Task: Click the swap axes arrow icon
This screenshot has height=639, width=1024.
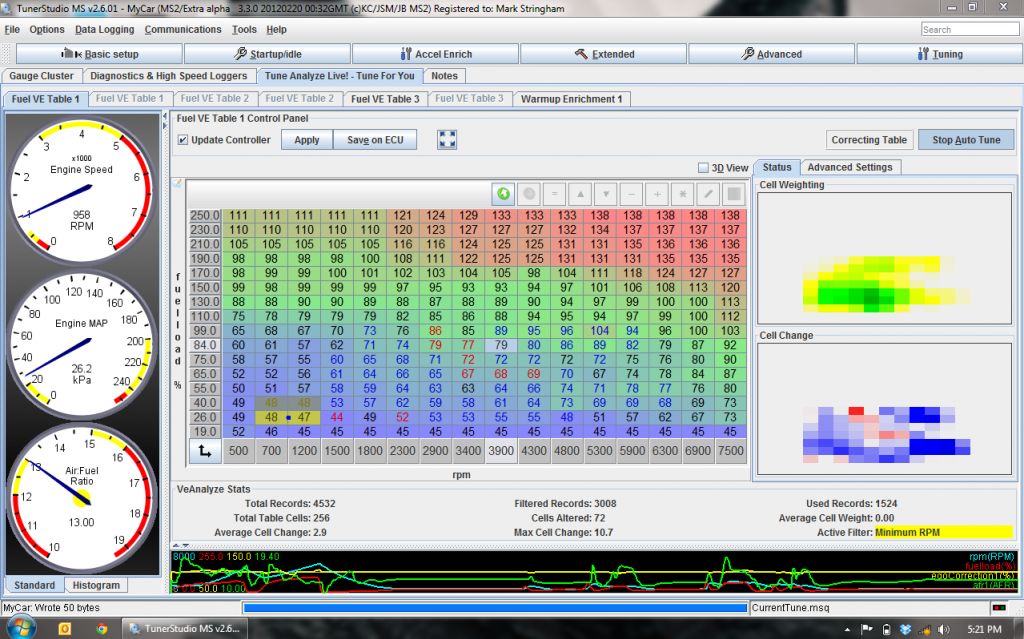Action: (204, 451)
